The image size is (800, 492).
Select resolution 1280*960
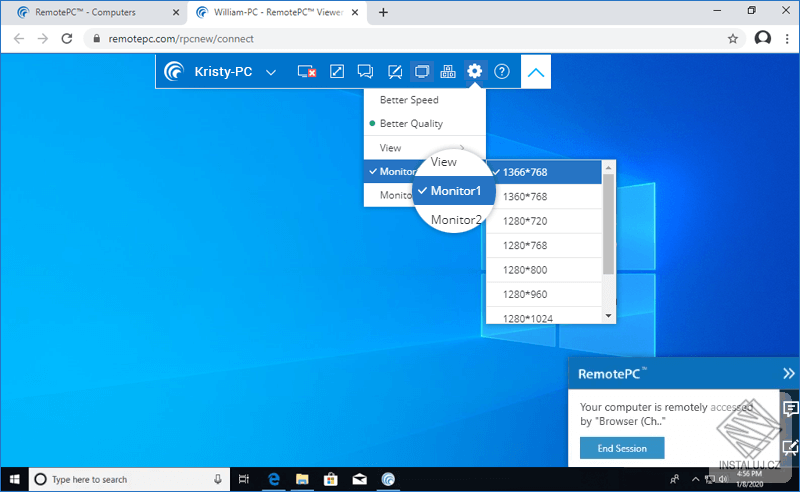tap(544, 294)
